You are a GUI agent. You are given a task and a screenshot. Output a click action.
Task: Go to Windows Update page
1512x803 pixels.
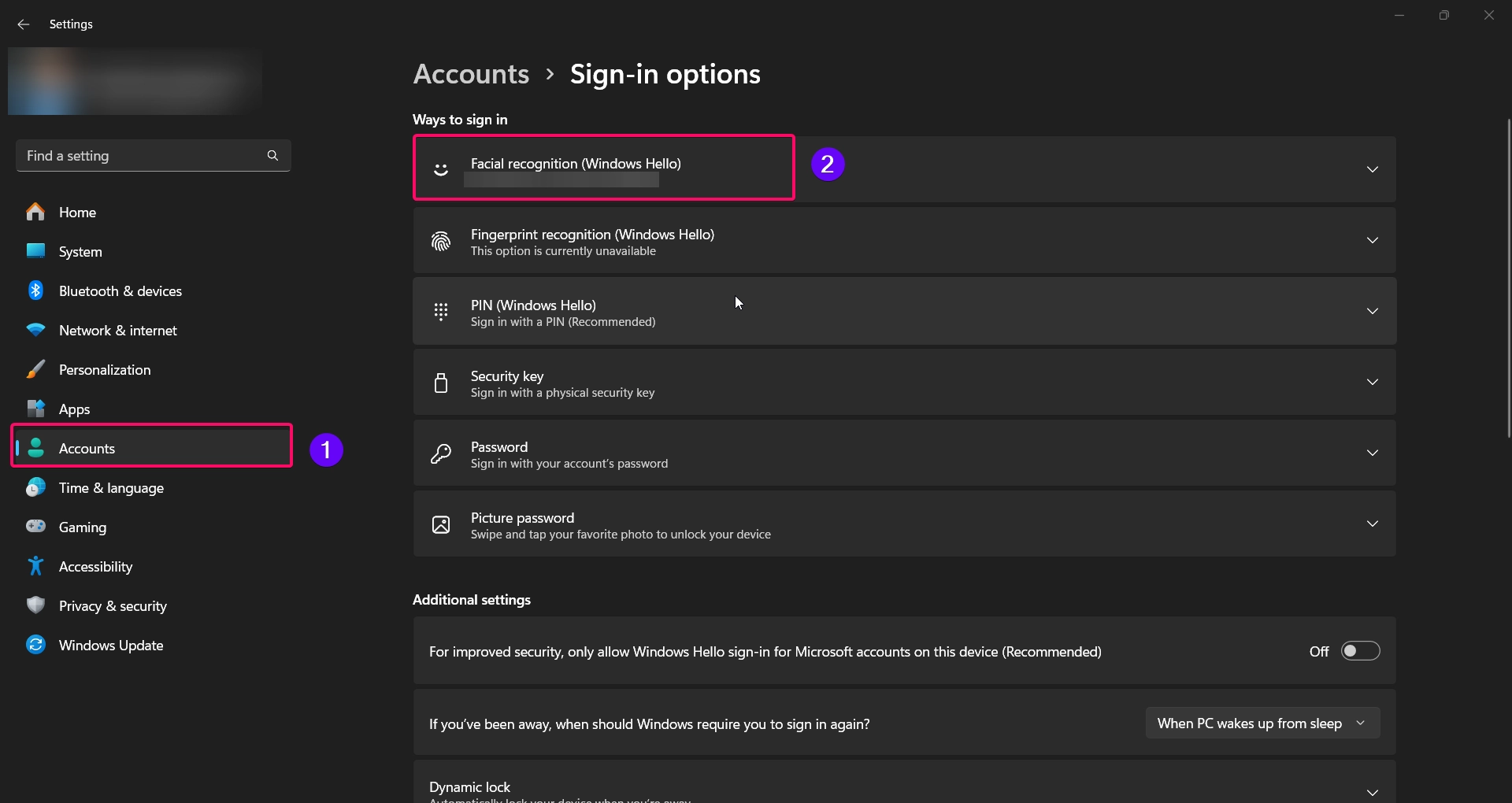(154, 645)
